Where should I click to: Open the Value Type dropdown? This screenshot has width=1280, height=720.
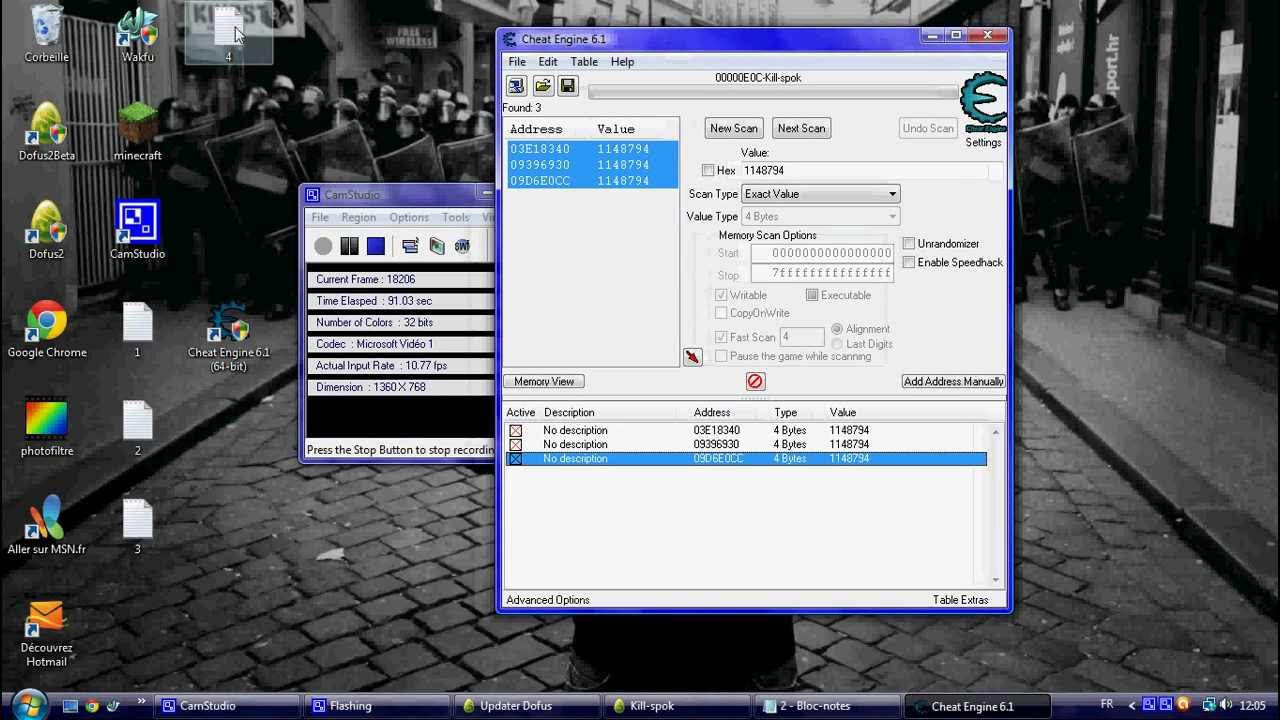coord(820,216)
